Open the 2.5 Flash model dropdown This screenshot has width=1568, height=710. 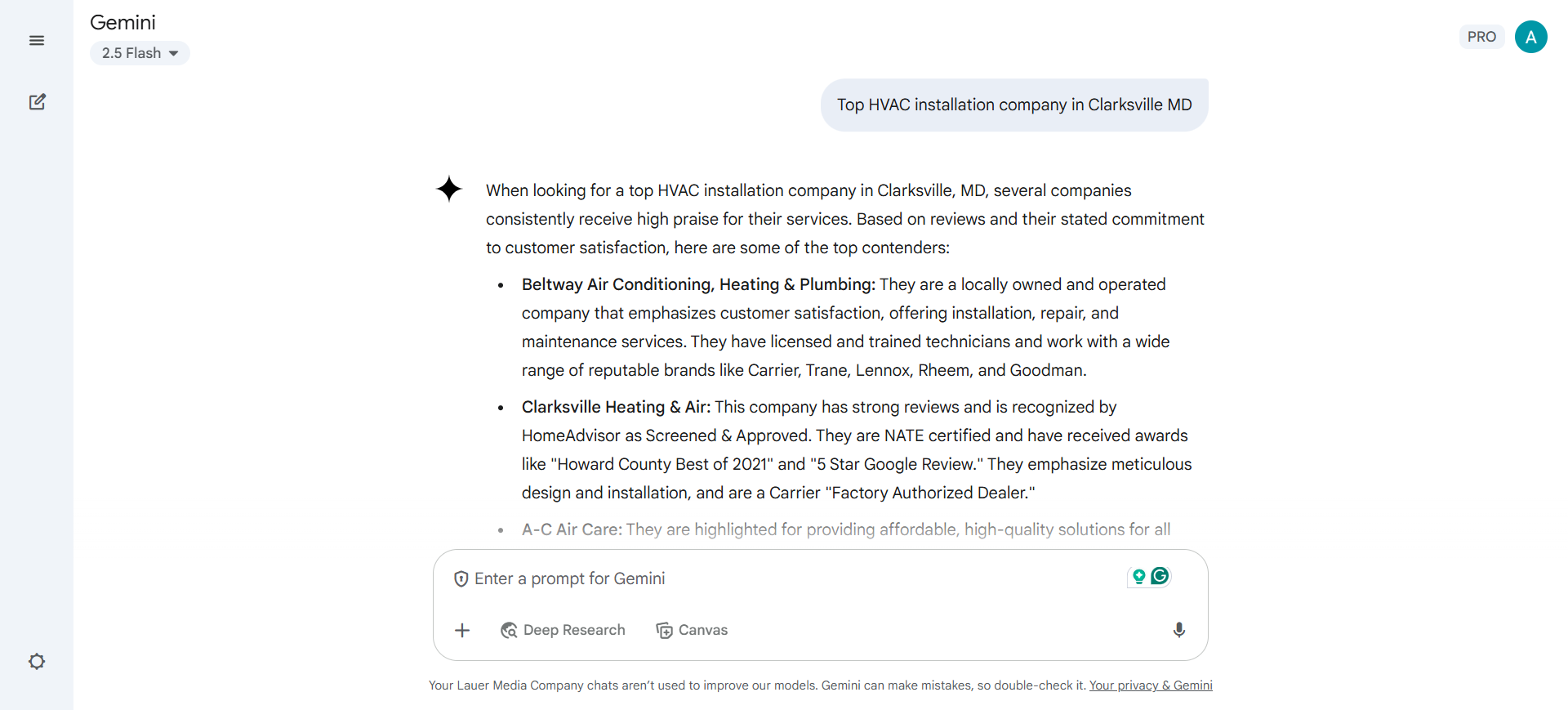tap(140, 53)
